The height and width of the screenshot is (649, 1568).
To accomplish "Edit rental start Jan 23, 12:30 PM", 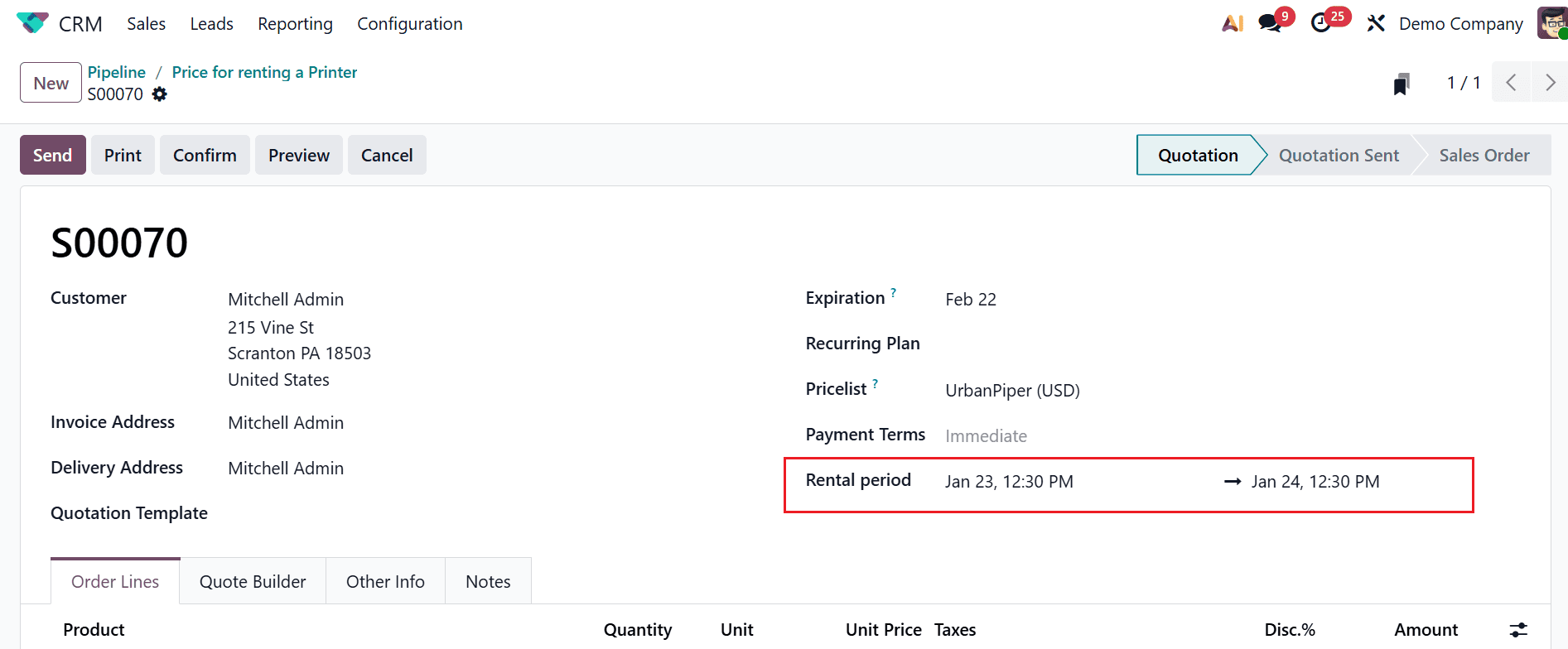I will pyautogui.click(x=1009, y=481).
